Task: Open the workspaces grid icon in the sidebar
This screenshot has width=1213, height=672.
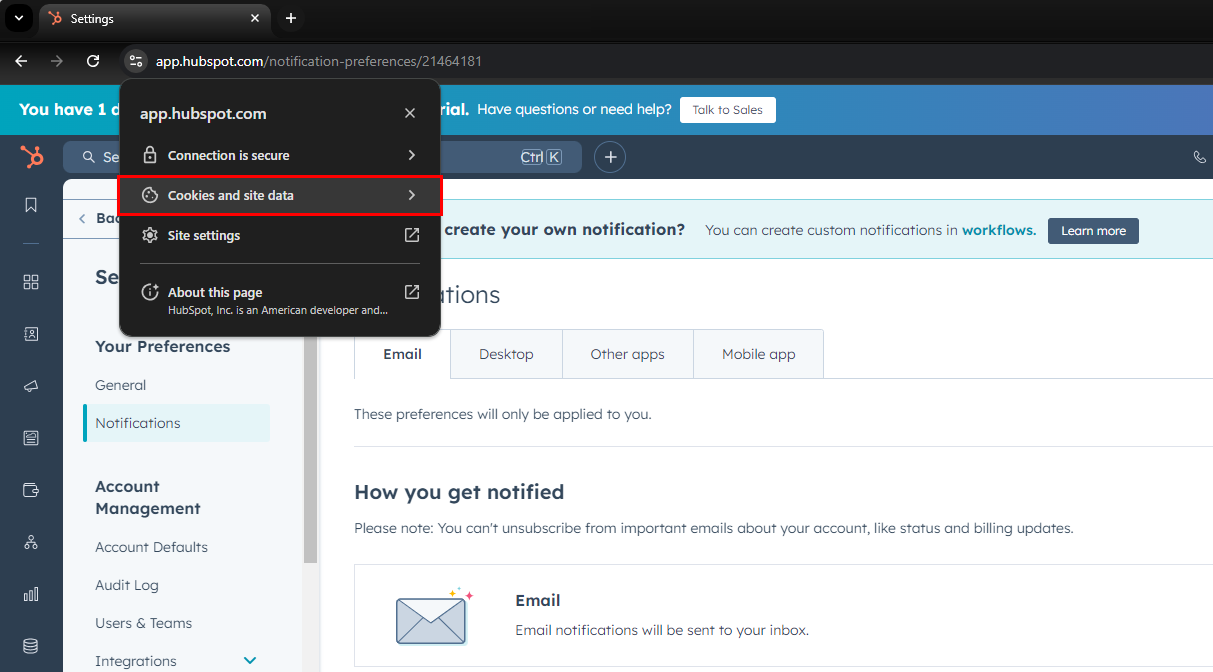Action: tap(31, 282)
